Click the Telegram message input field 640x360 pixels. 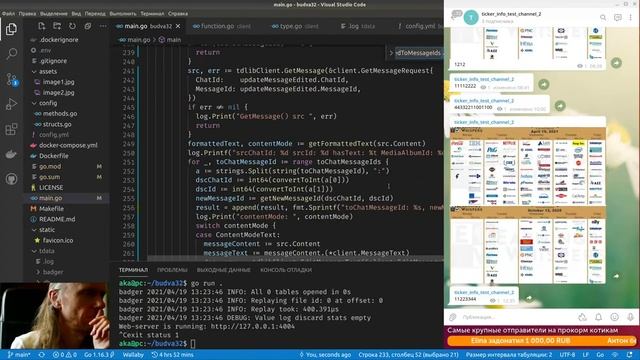coord(516,317)
